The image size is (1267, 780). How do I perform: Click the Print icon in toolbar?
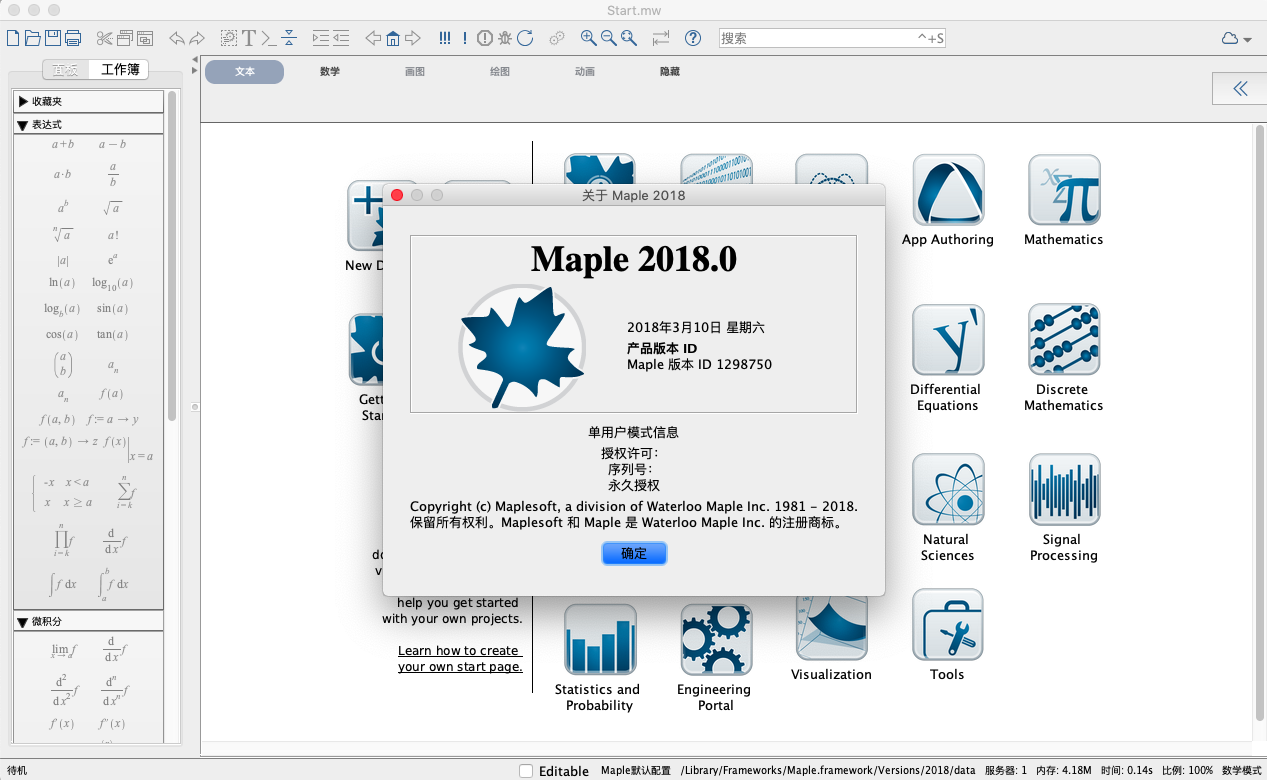73,38
